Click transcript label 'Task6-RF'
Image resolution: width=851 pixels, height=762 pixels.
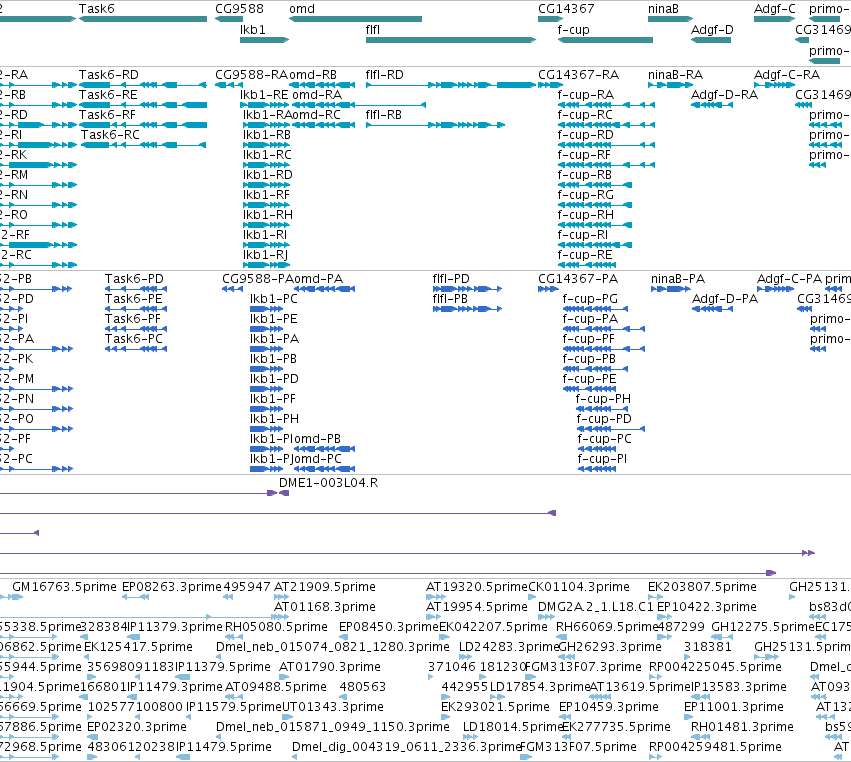pos(107,115)
